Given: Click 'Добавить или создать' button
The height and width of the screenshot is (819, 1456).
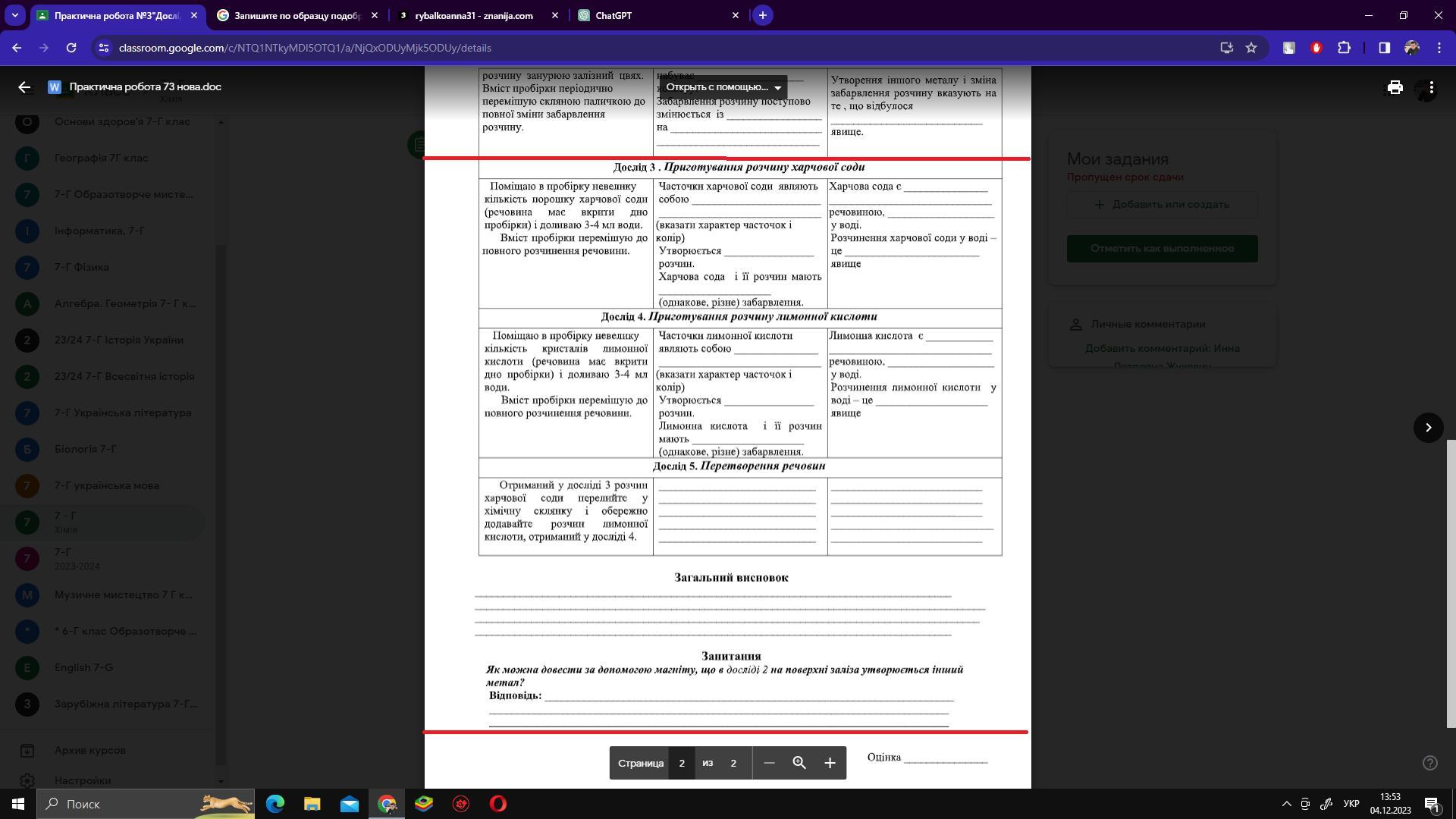Looking at the screenshot, I should pos(1162,205).
